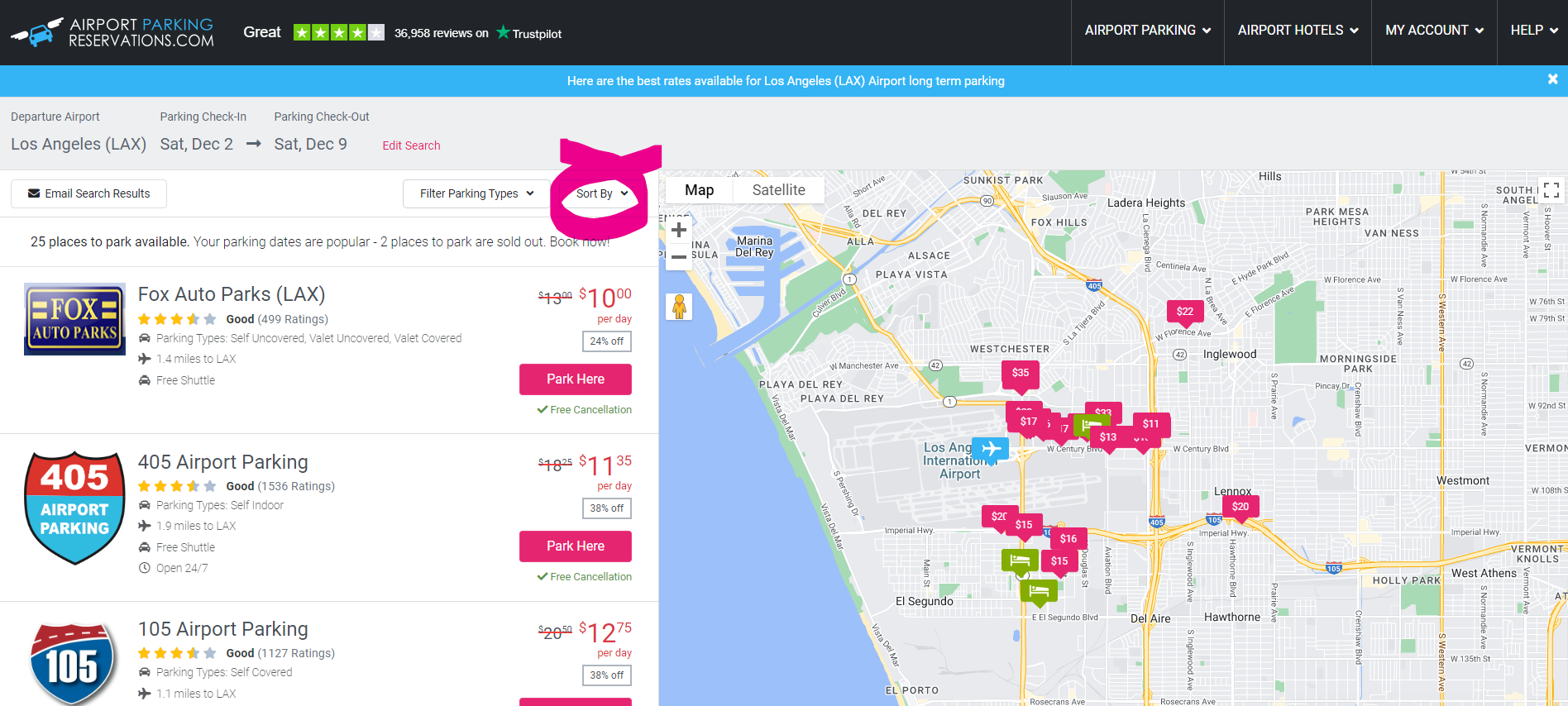Click the 24% off badge
Viewport: 1568px width, 706px height.
tap(607, 341)
